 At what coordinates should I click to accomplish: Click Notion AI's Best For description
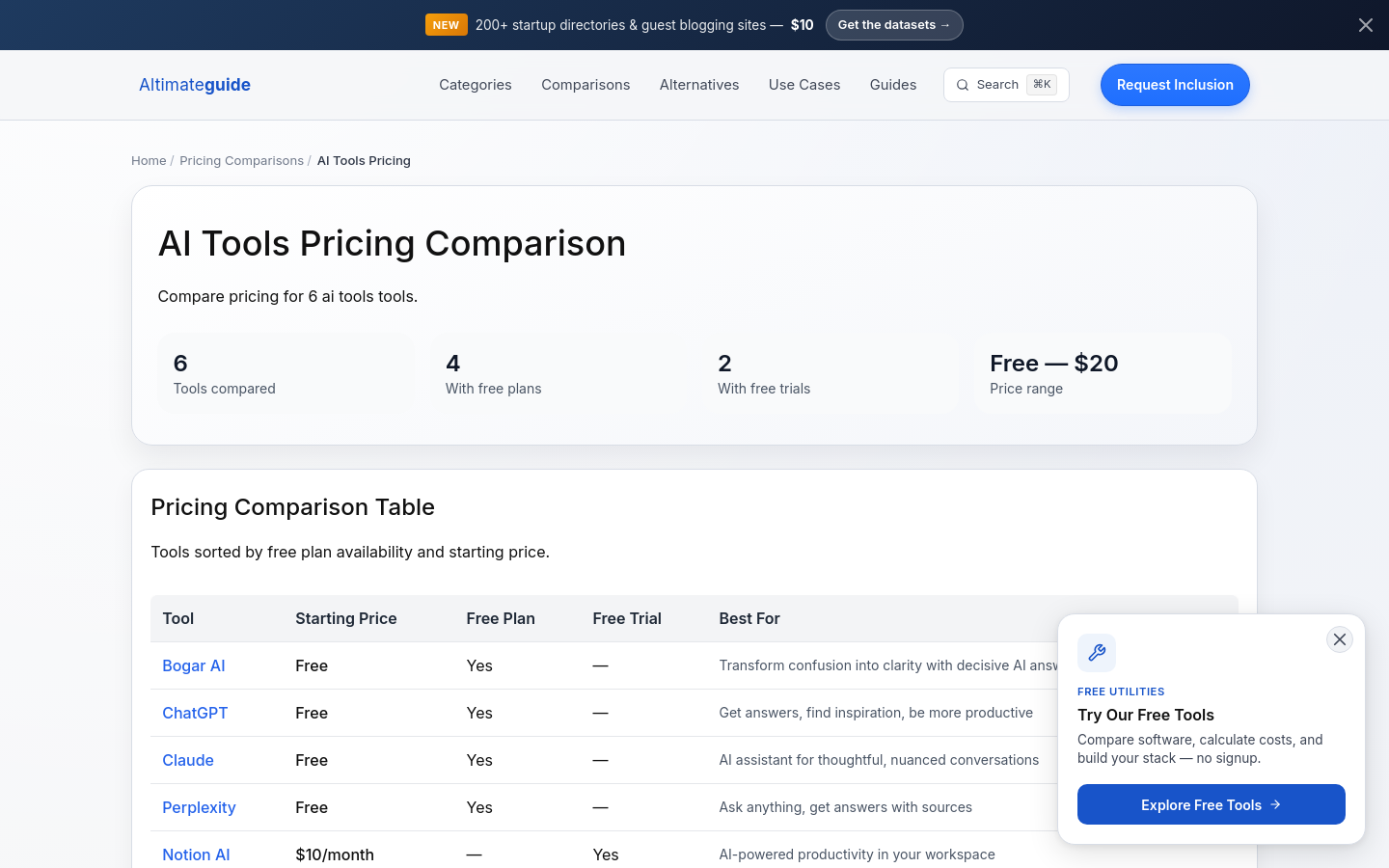(x=857, y=854)
